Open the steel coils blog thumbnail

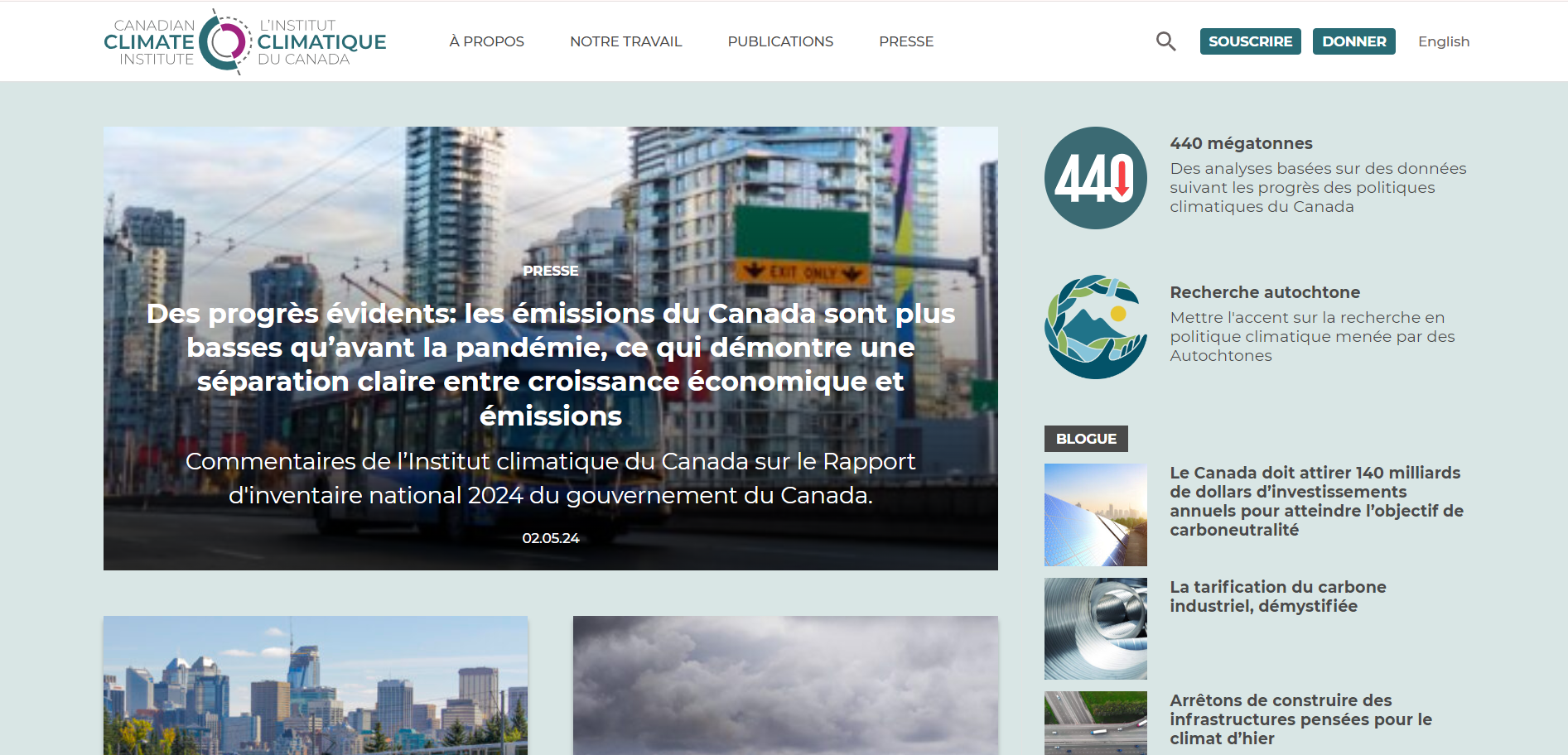pyautogui.click(x=1095, y=628)
